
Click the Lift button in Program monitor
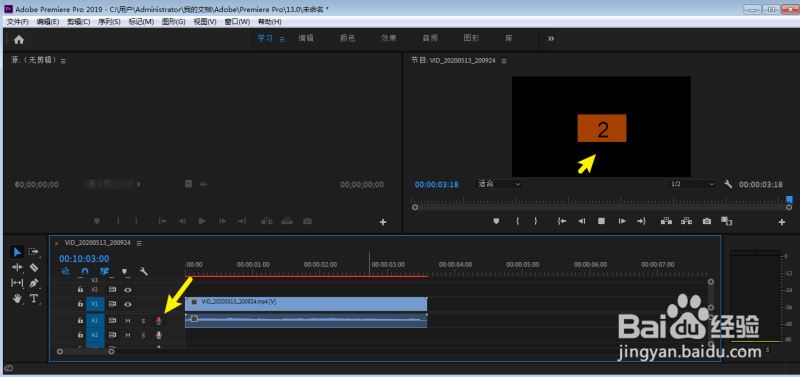tap(666, 221)
